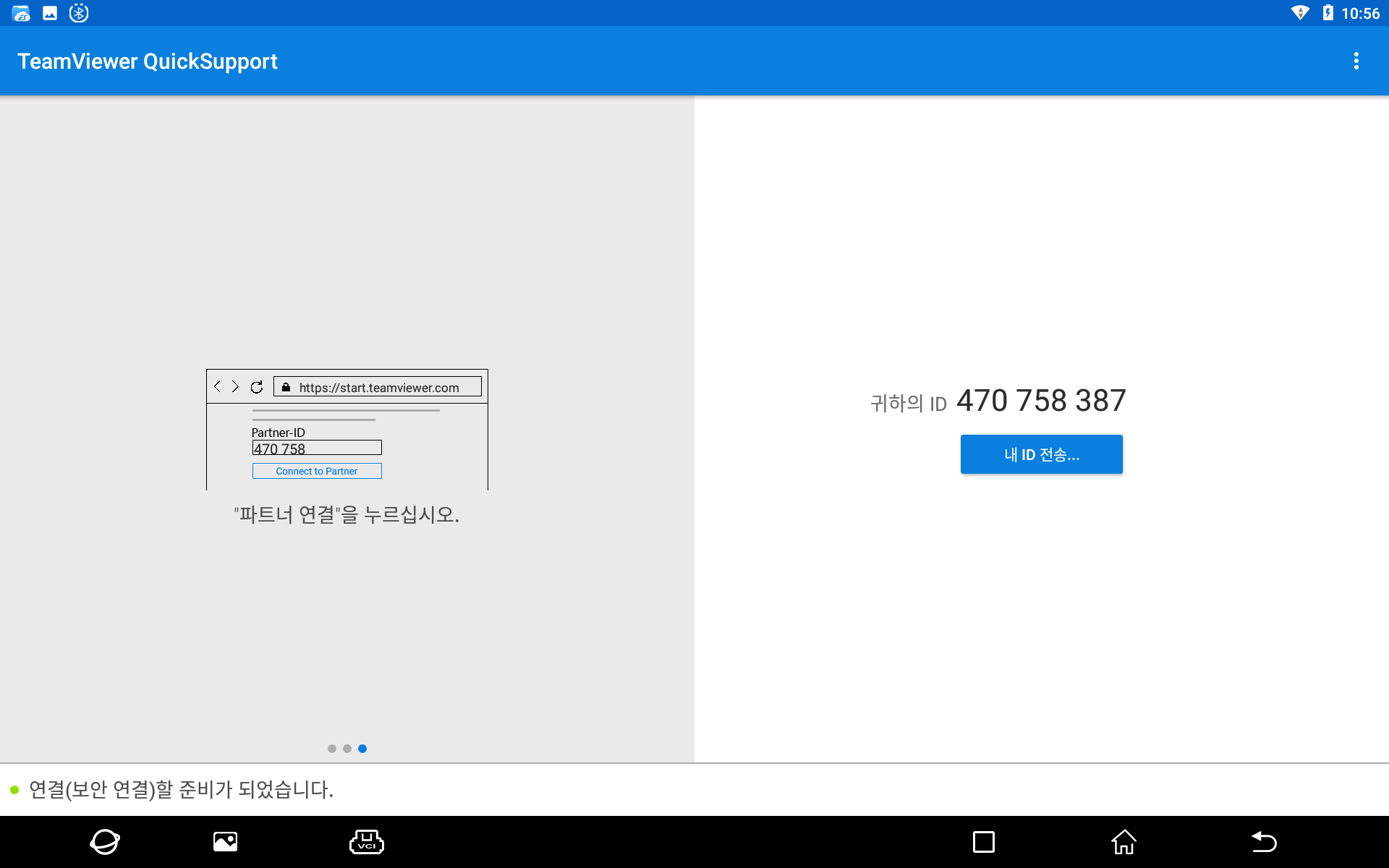Select the first tutorial page dot
Viewport: 1389px width, 868px height.
(x=332, y=749)
